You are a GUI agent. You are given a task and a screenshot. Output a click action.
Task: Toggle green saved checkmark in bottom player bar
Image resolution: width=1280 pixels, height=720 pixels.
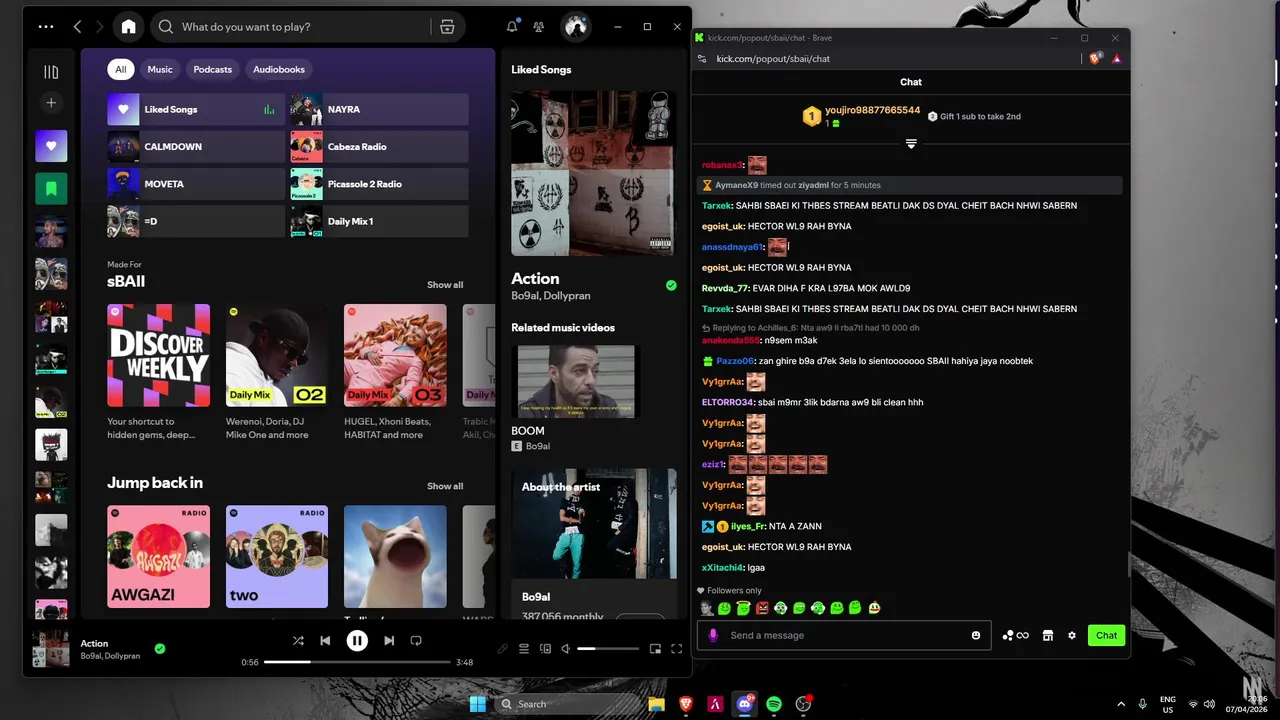[160, 649]
